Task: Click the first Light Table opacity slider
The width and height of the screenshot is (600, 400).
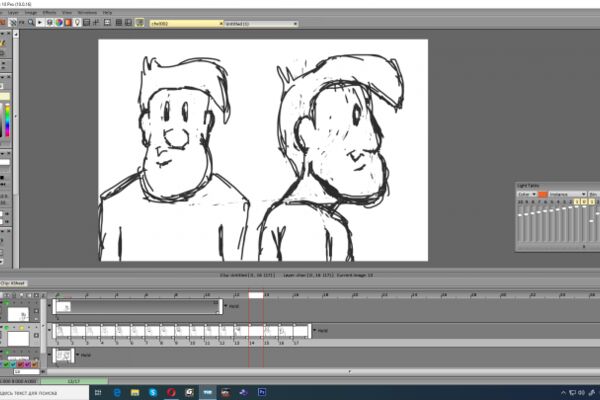Action: [520, 224]
